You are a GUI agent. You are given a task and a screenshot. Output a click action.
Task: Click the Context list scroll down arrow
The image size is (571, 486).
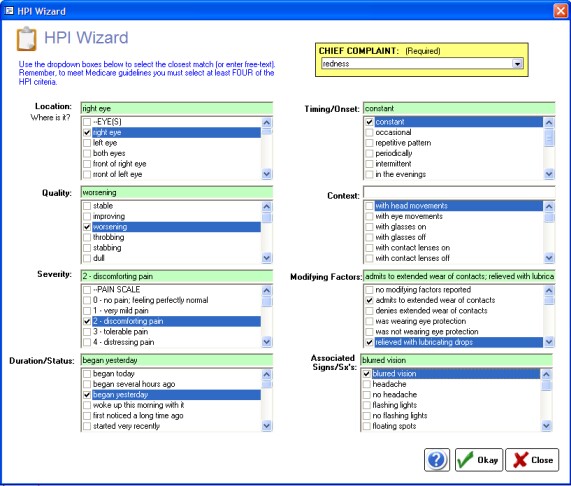point(549,258)
